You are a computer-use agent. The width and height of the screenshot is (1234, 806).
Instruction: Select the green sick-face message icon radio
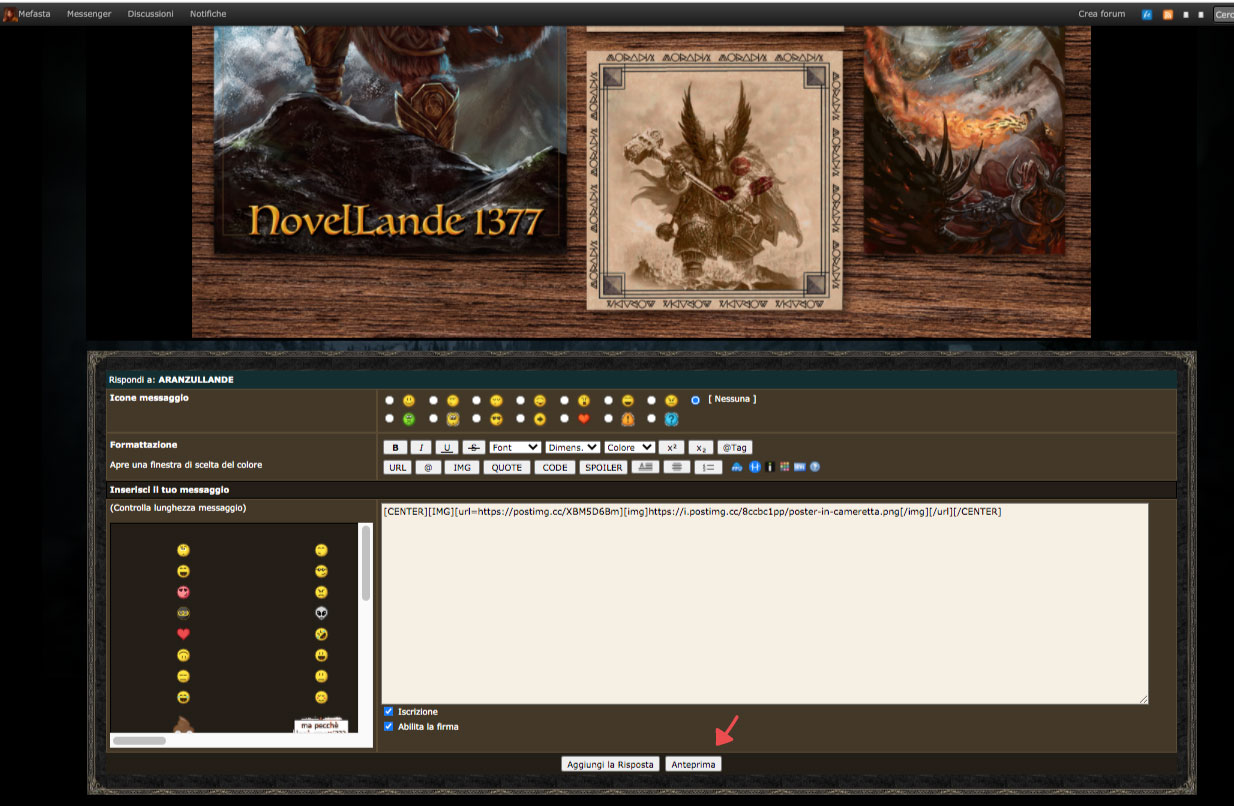coord(390,418)
